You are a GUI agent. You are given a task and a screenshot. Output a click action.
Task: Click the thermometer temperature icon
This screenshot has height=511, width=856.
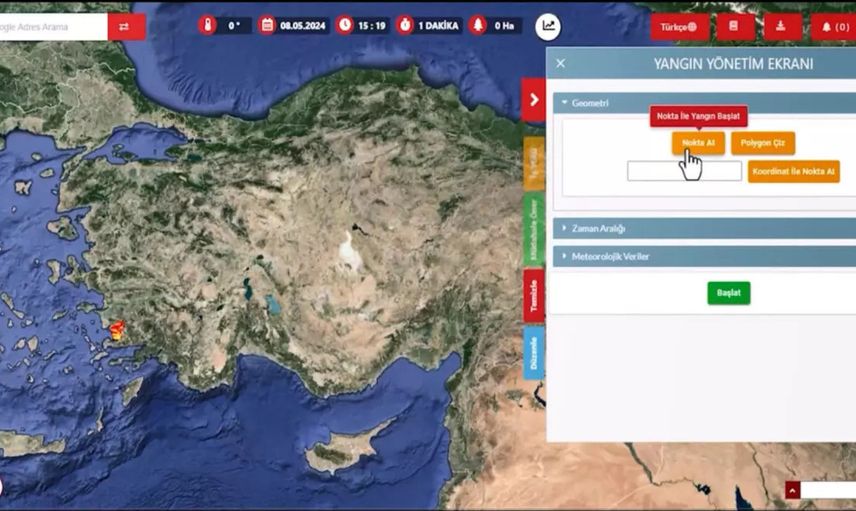point(207,25)
